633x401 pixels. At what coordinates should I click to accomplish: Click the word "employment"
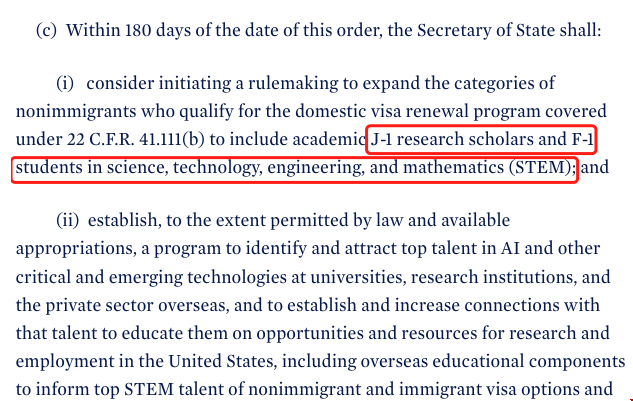click(x=60, y=360)
